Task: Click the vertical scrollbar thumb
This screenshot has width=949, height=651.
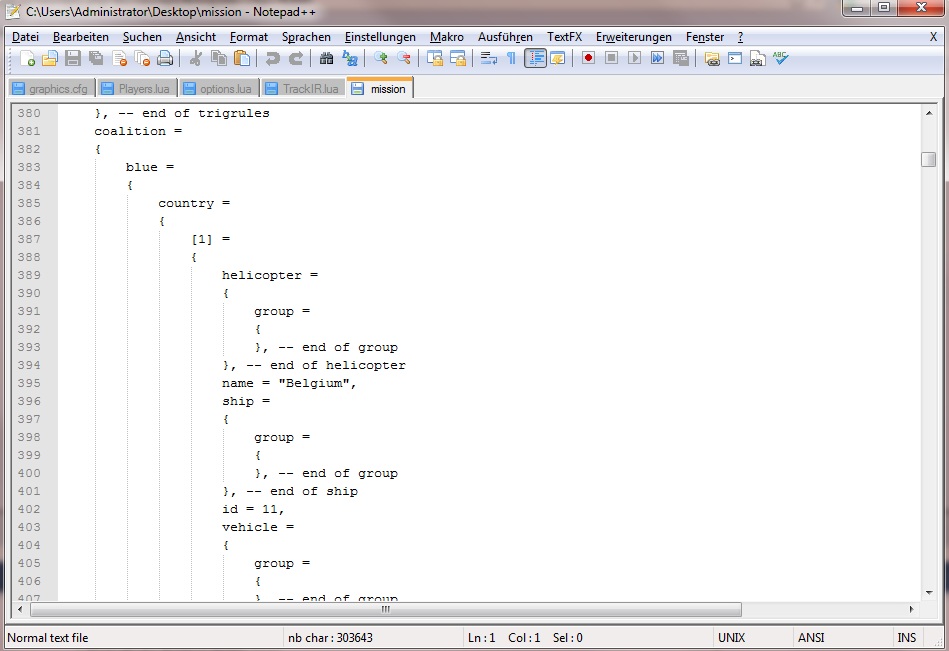Action: (928, 159)
